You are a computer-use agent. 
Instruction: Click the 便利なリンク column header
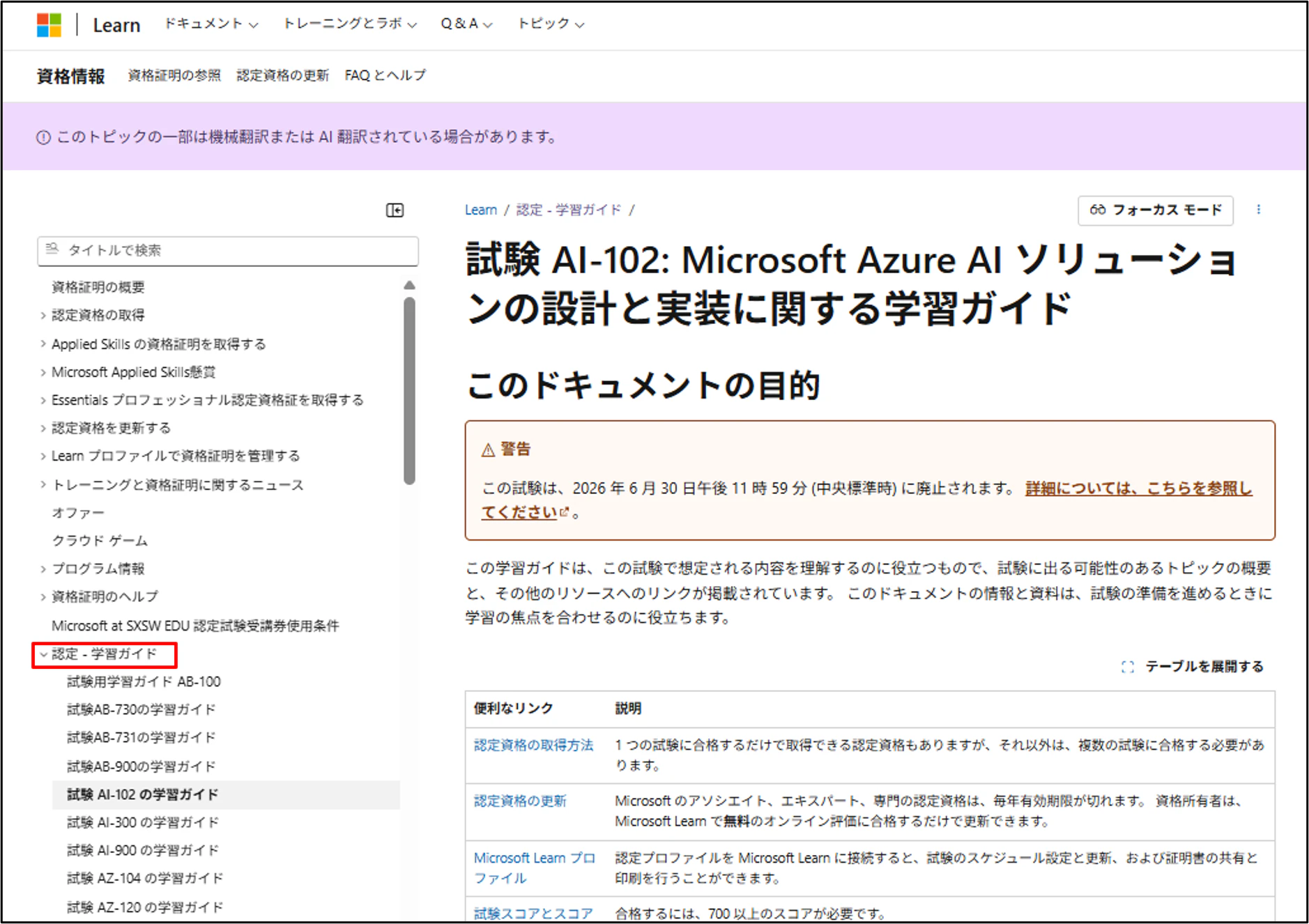[x=514, y=709]
